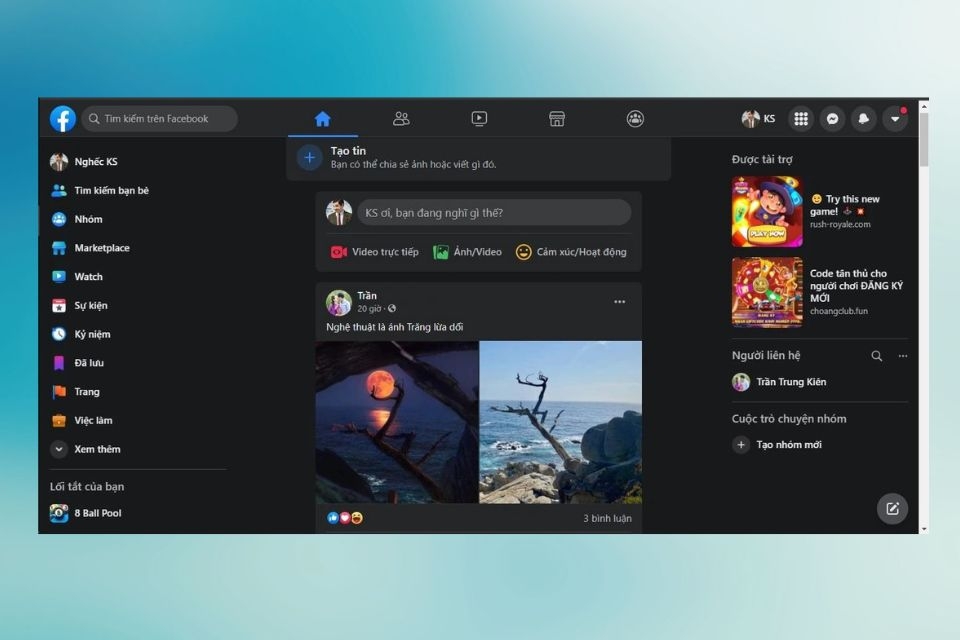Click the Trần author name on post
The image size is (960, 640).
(367, 296)
